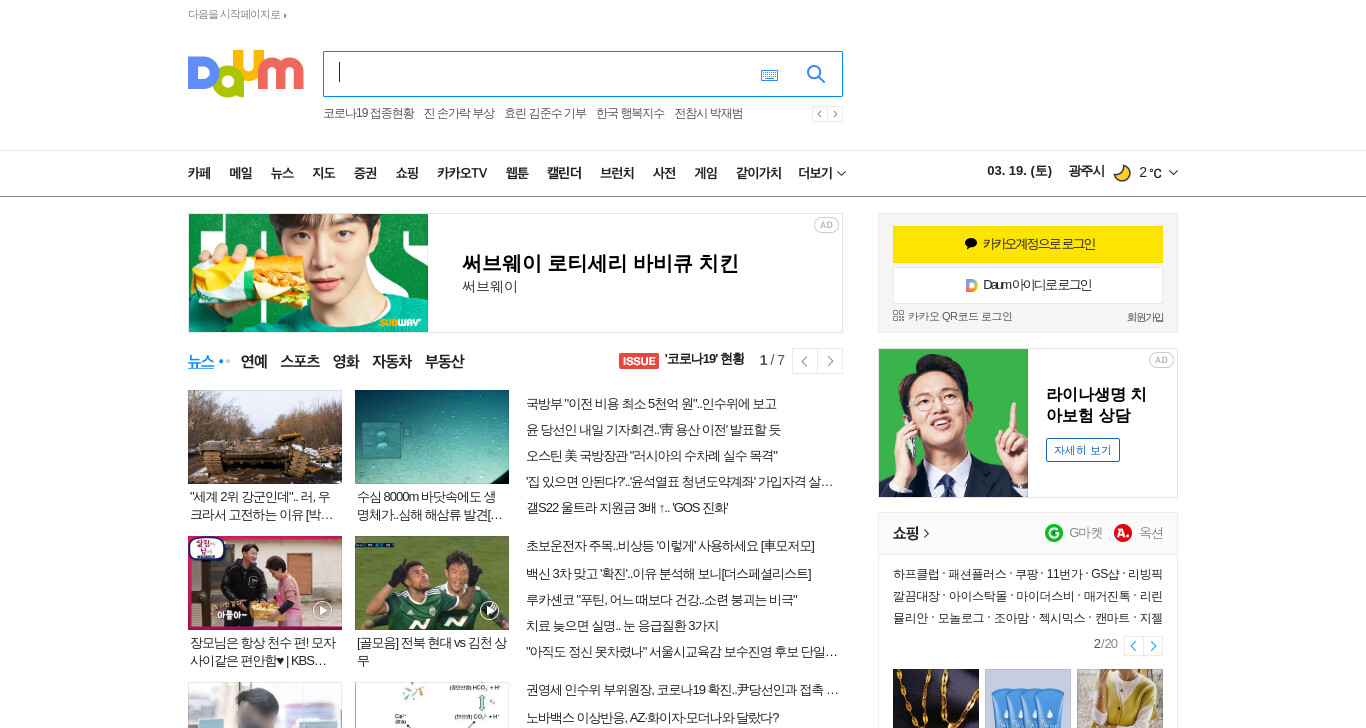
Task: Open the tank news thumbnail
Action: tap(265, 437)
